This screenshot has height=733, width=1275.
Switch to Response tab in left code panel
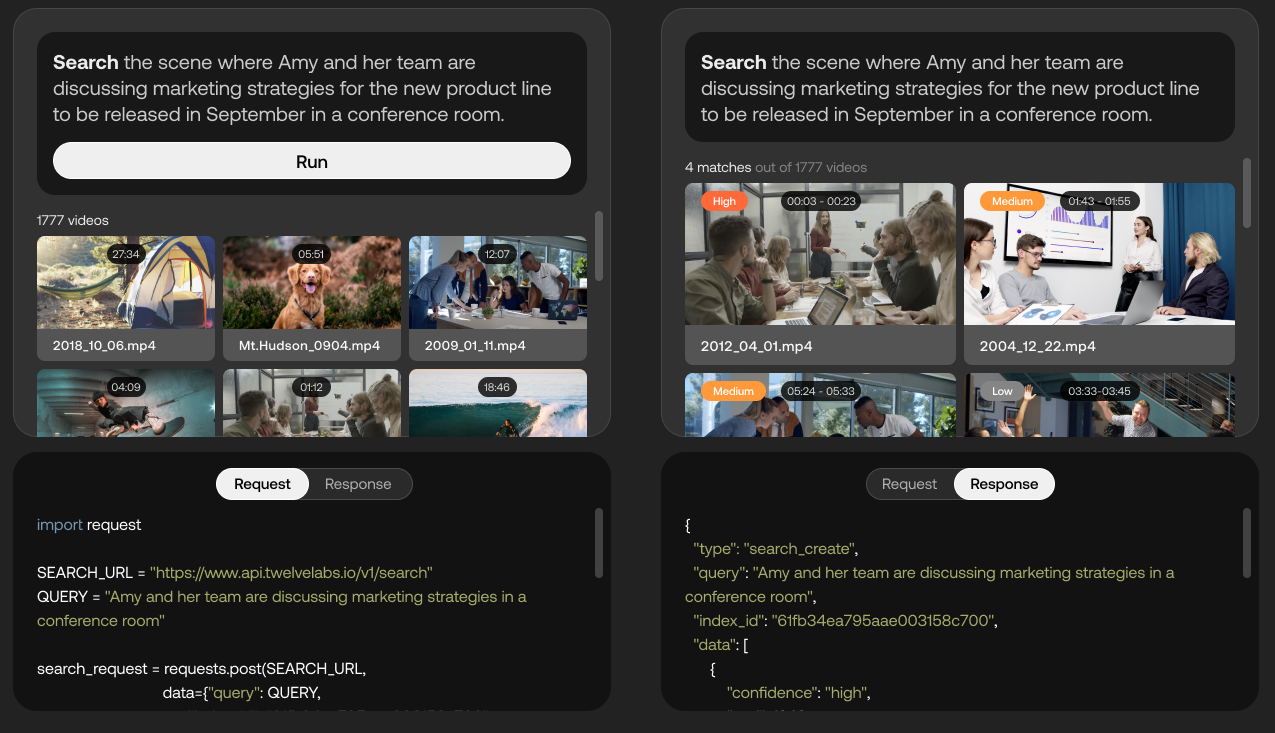358,484
